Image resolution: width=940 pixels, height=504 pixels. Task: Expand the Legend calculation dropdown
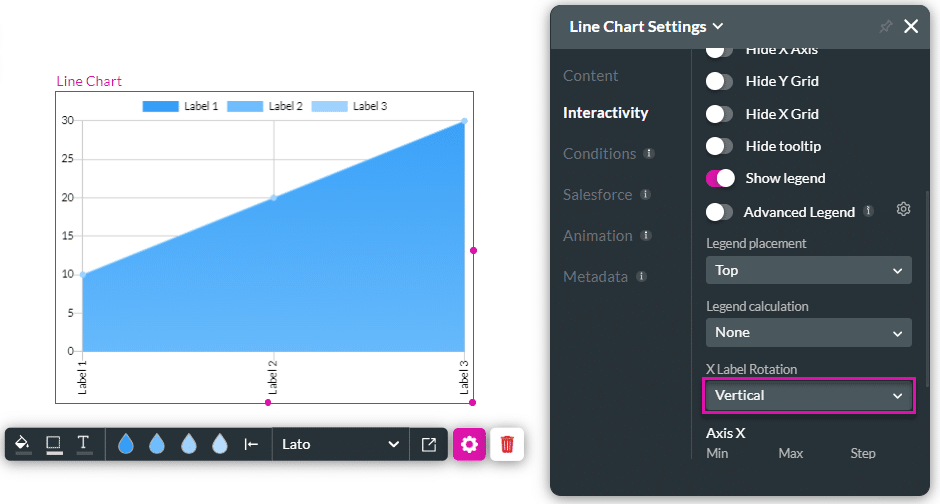tap(808, 332)
